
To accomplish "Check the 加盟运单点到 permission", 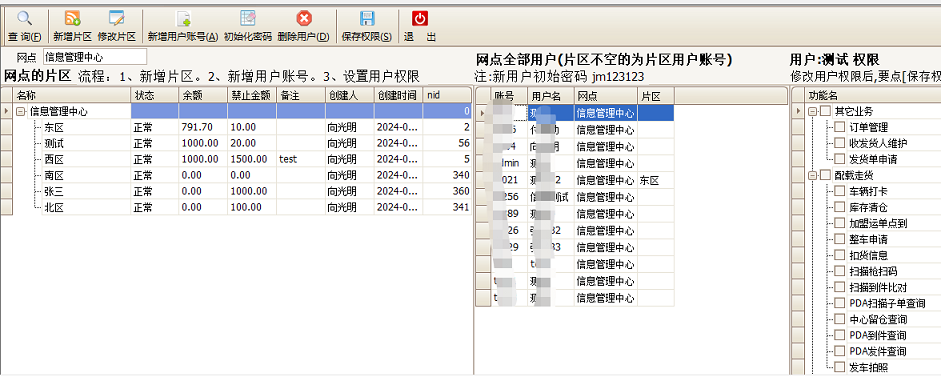I will click(x=839, y=223).
